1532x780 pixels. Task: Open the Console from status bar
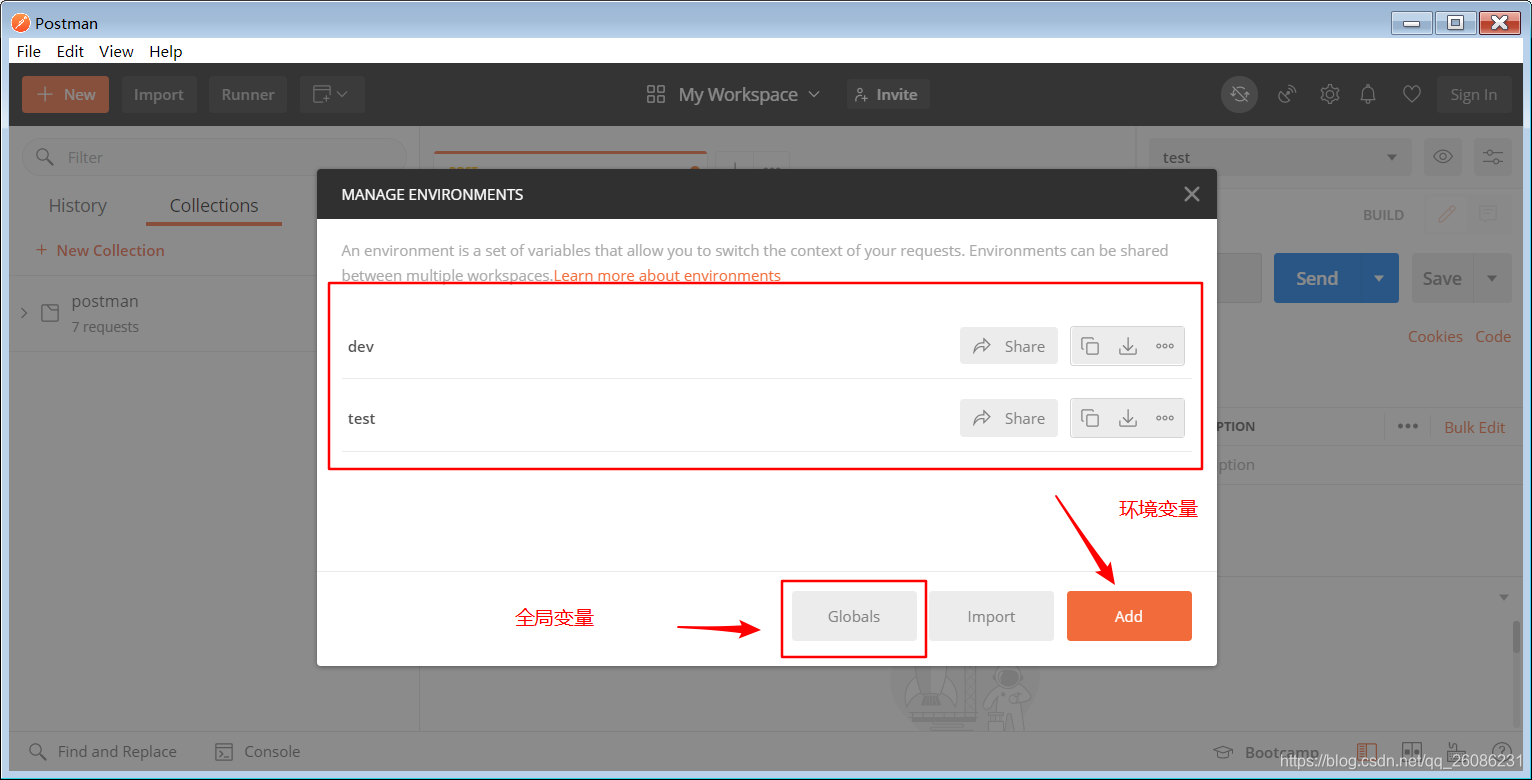(258, 752)
